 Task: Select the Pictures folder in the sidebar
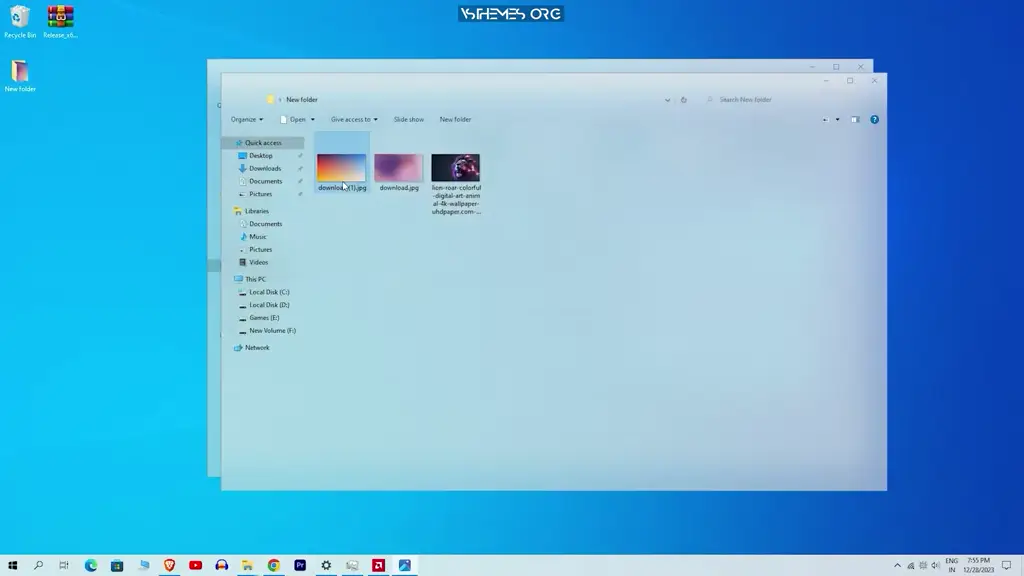click(261, 193)
